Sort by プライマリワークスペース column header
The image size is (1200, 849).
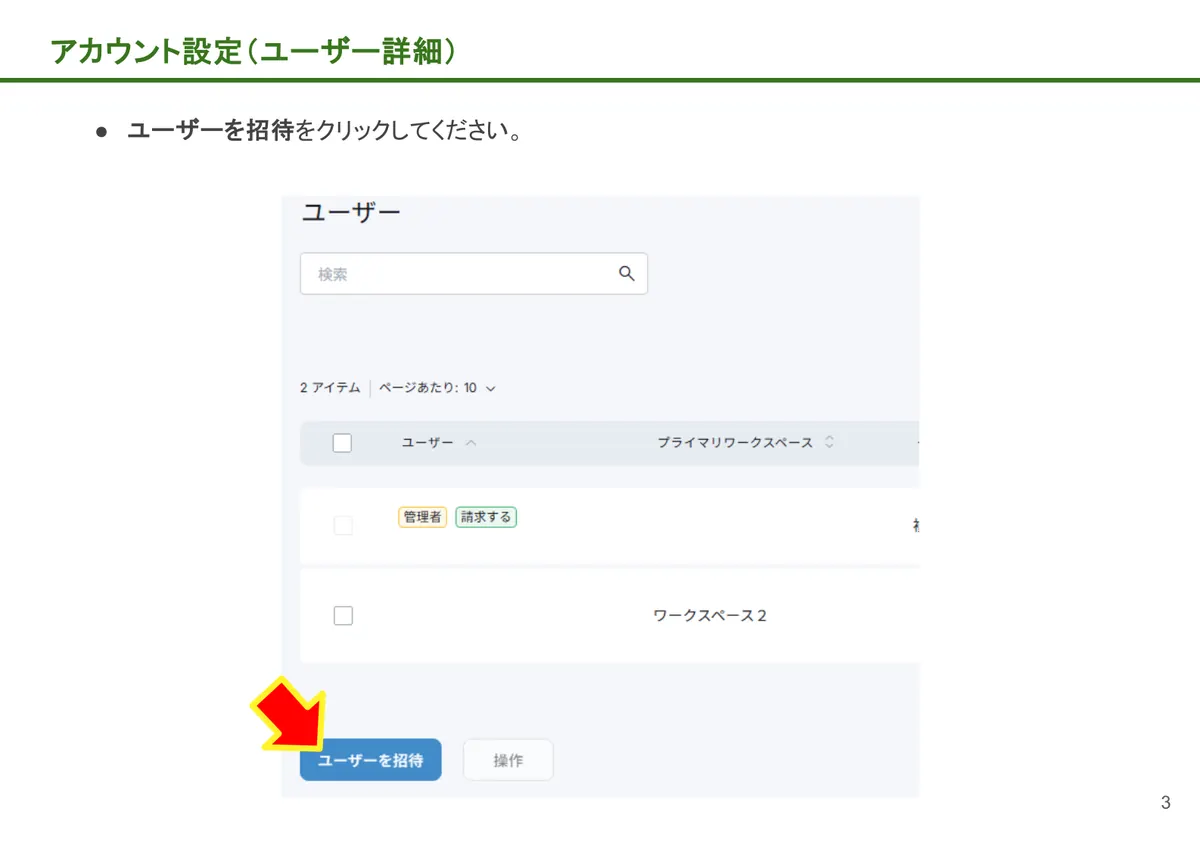click(735, 442)
